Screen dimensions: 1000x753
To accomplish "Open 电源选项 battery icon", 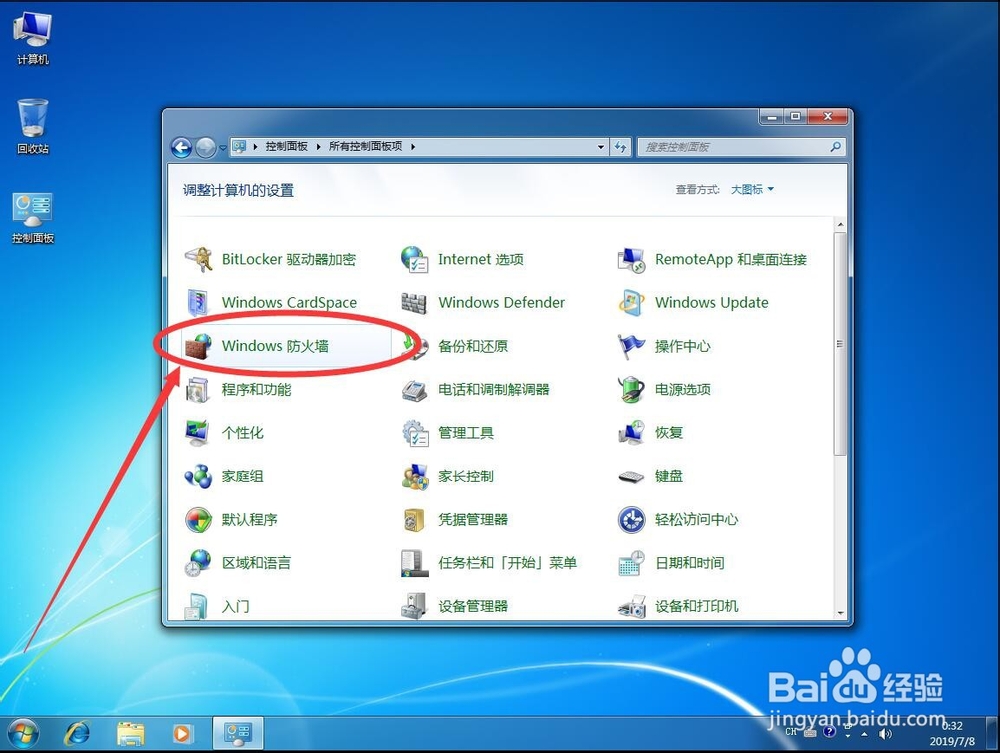I will pyautogui.click(x=632, y=390).
